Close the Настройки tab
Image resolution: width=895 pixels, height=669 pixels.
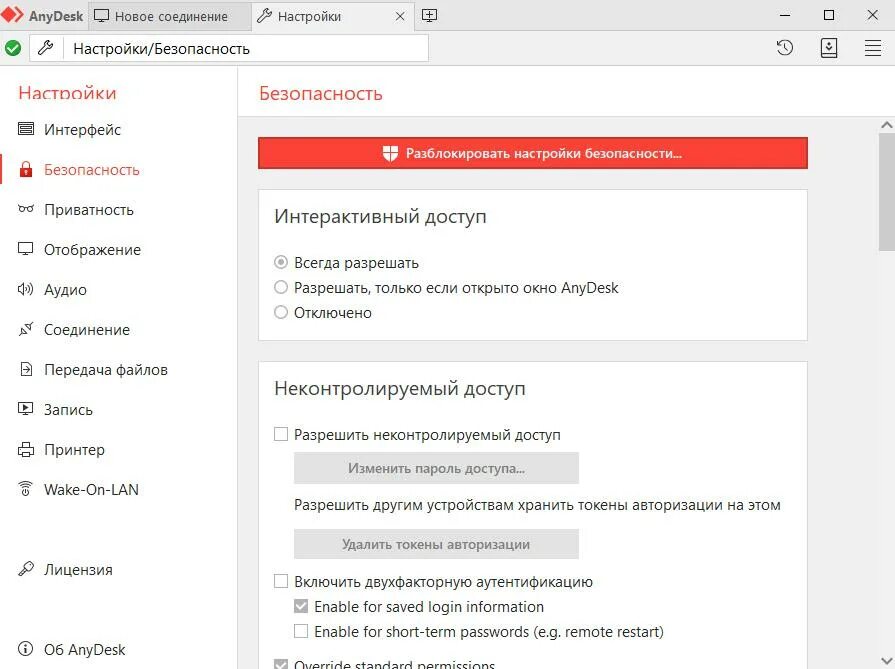(x=400, y=17)
